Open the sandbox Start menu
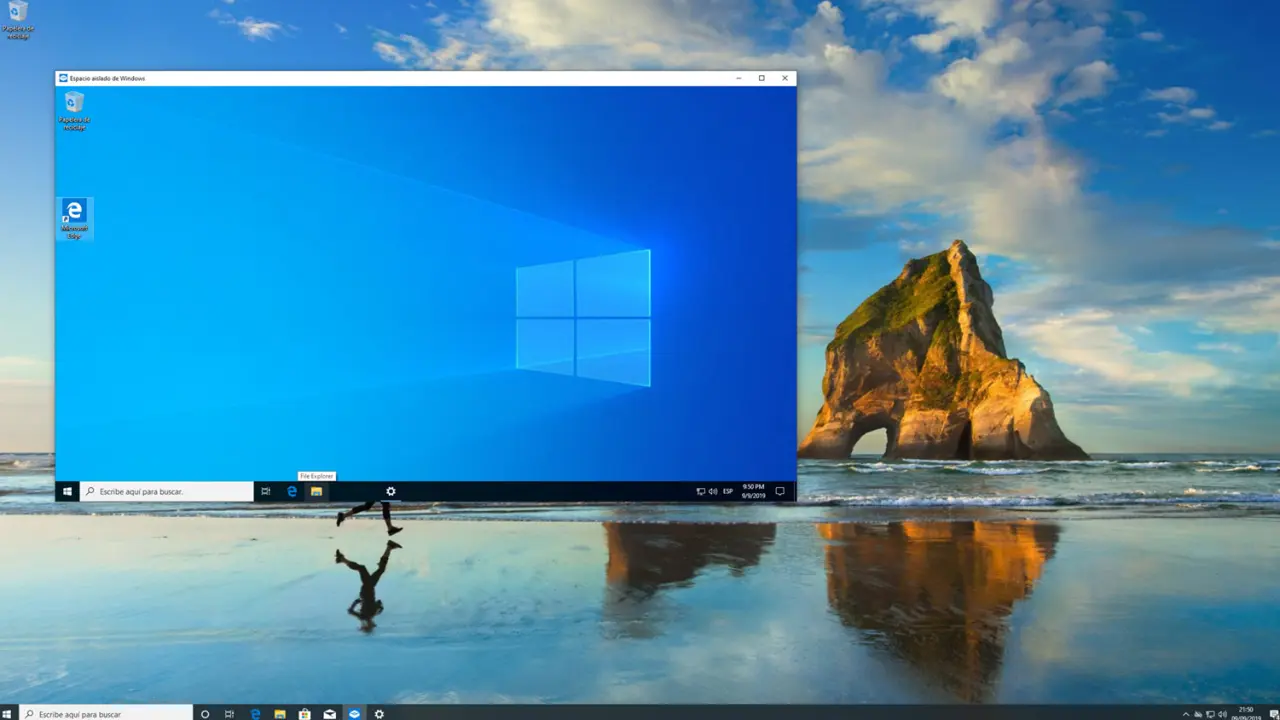This screenshot has width=1280, height=720. click(x=67, y=492)
